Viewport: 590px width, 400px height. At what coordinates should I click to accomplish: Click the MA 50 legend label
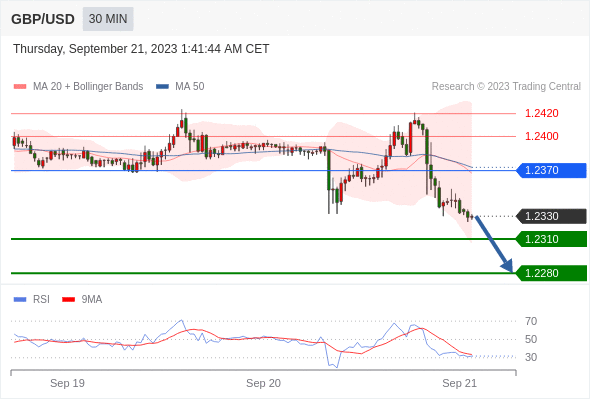tap(190, 87)
